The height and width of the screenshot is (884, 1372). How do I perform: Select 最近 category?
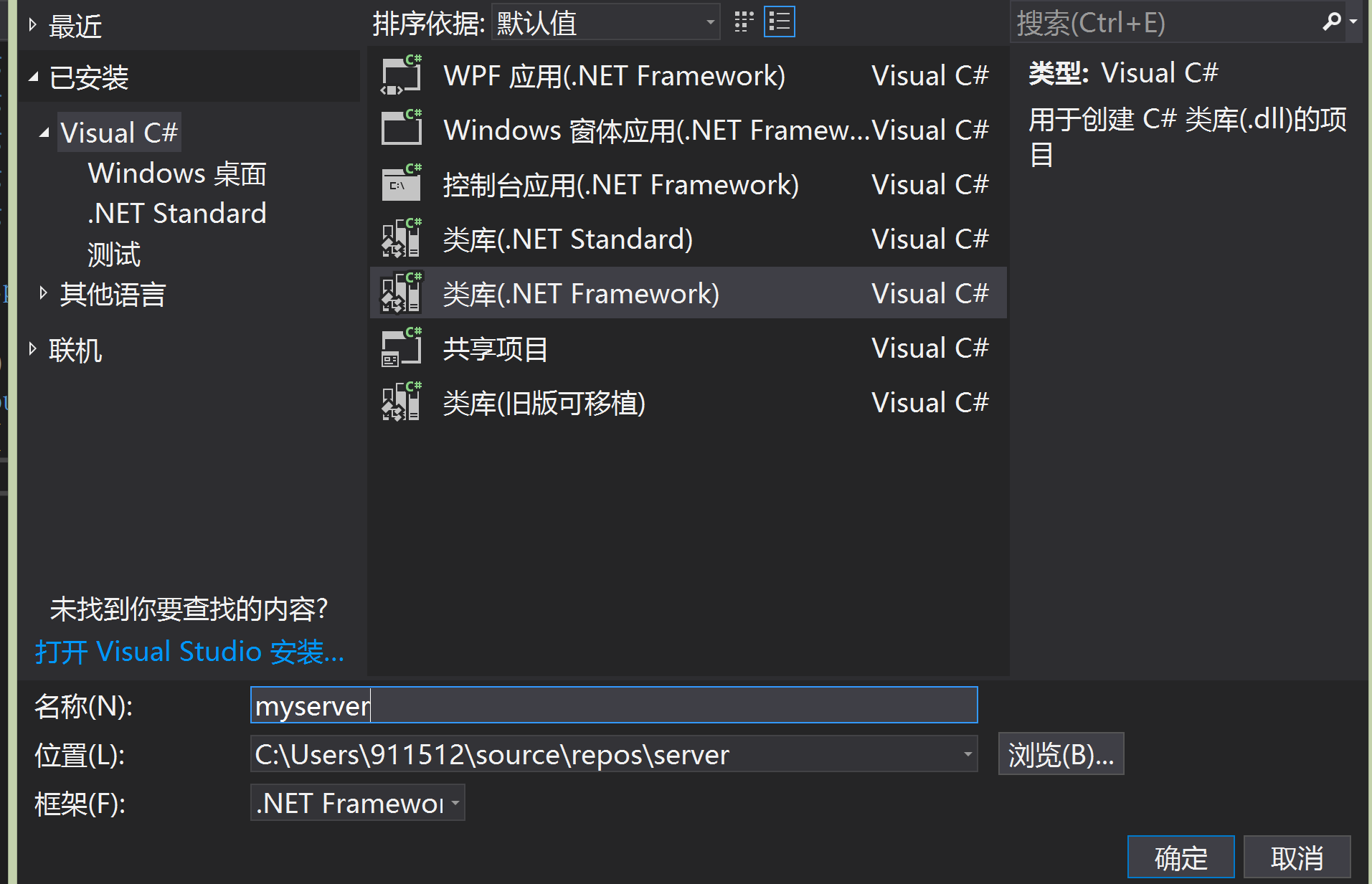pos(75,27)
